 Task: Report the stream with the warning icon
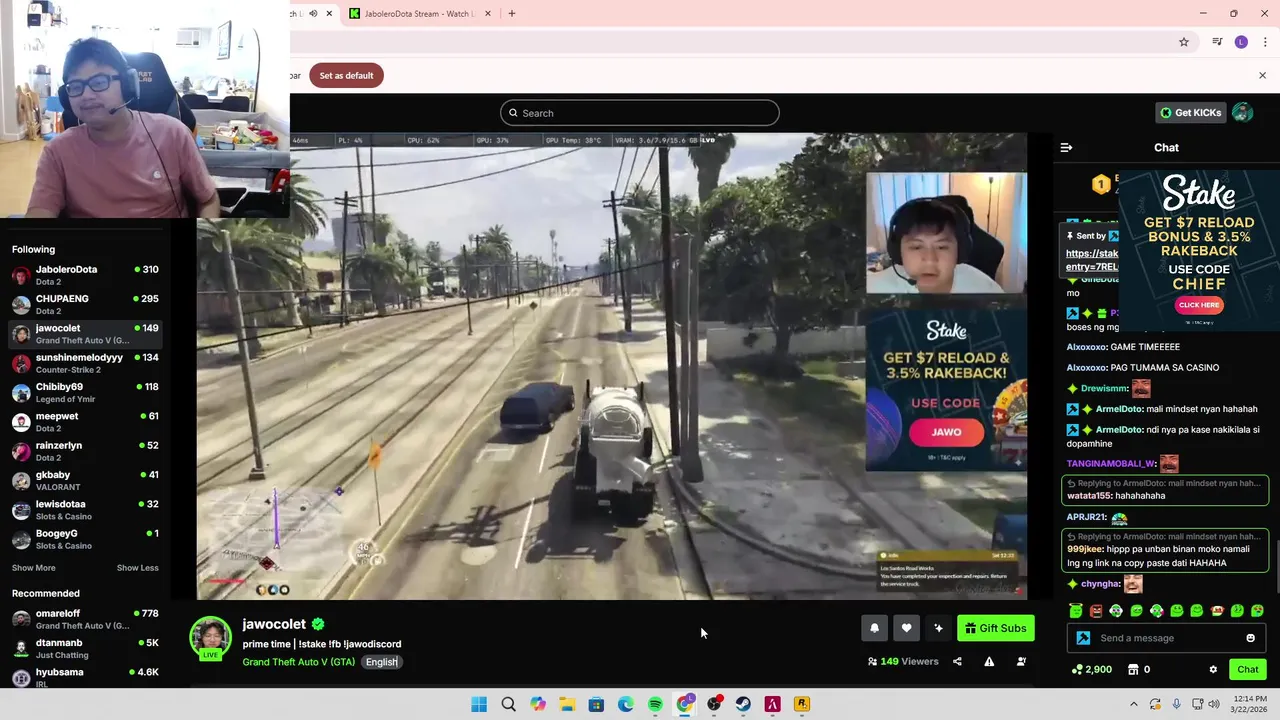click(x=989, y=661)
